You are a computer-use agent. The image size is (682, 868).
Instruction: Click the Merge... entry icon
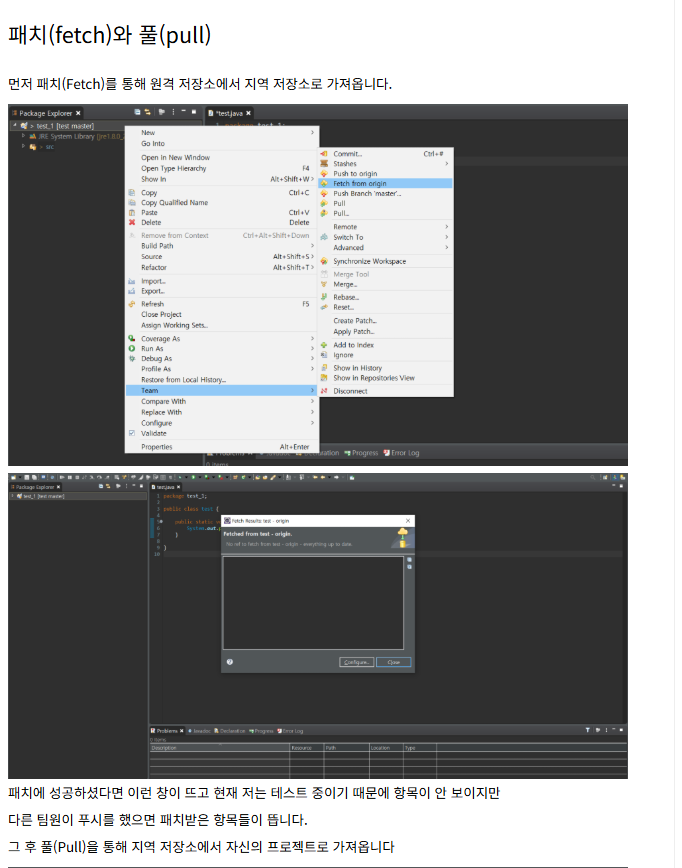[324, 285]
